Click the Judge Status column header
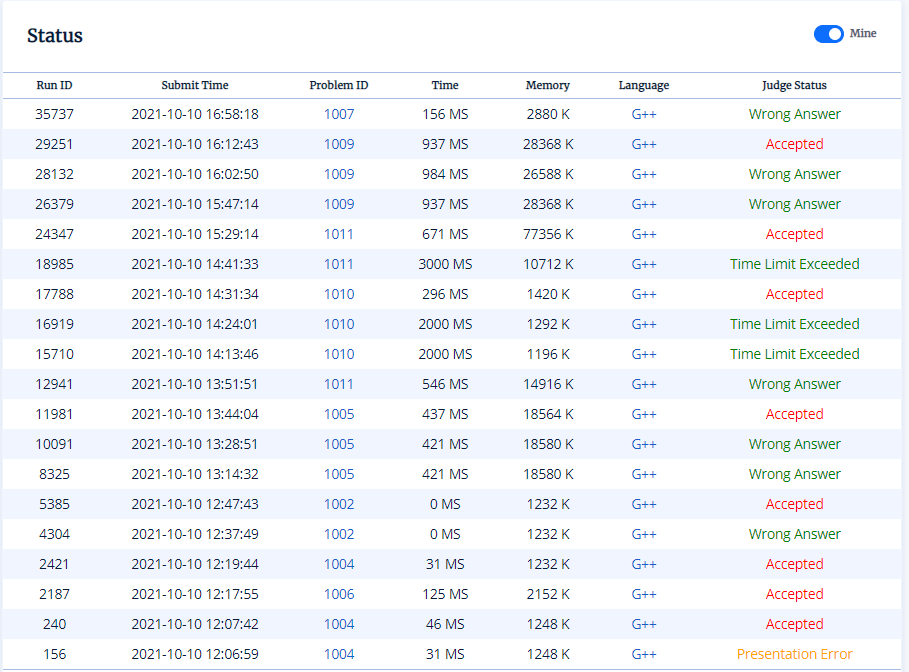909x672 pixels. pyautogui.click(x=794, y=85)
